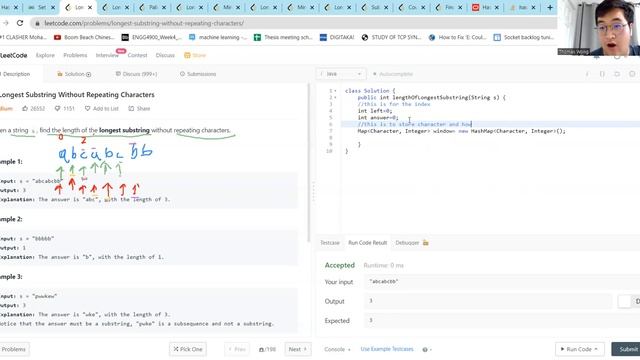
Task: Open the STUDY OF TCP SYN... bookmark
Action: [x=391, y=37]
